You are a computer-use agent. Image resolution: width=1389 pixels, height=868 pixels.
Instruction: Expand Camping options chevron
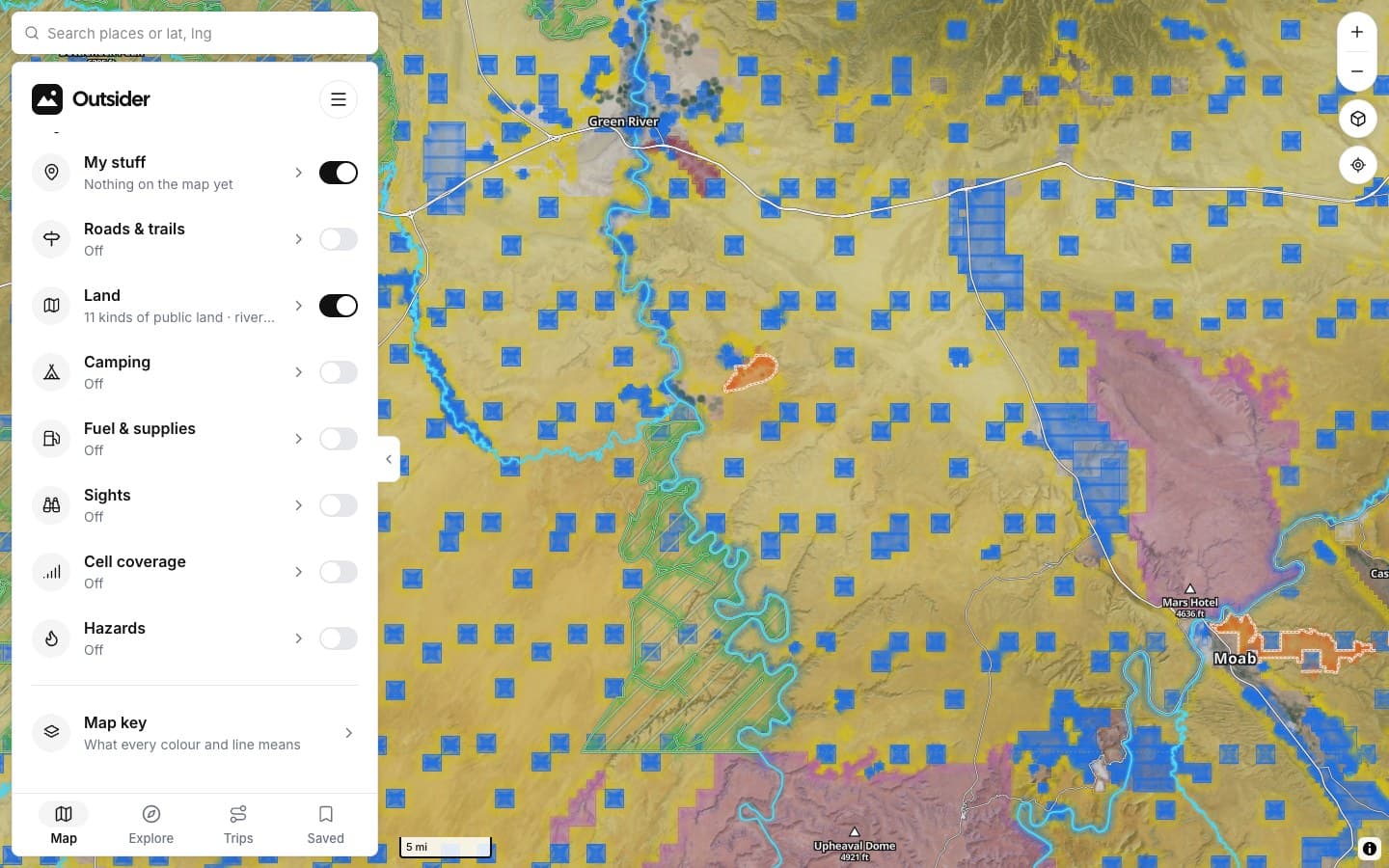coord(299,372)
